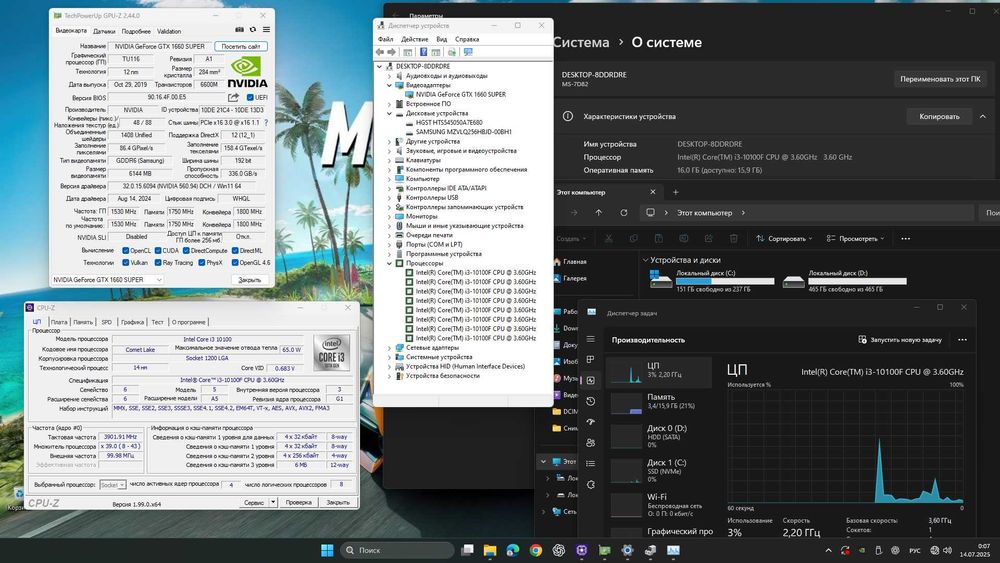Viewport: 1000px width, 563px height.
Task: Switch to the Подробнее tab in GPU-Z
Action: coord(136,31)
